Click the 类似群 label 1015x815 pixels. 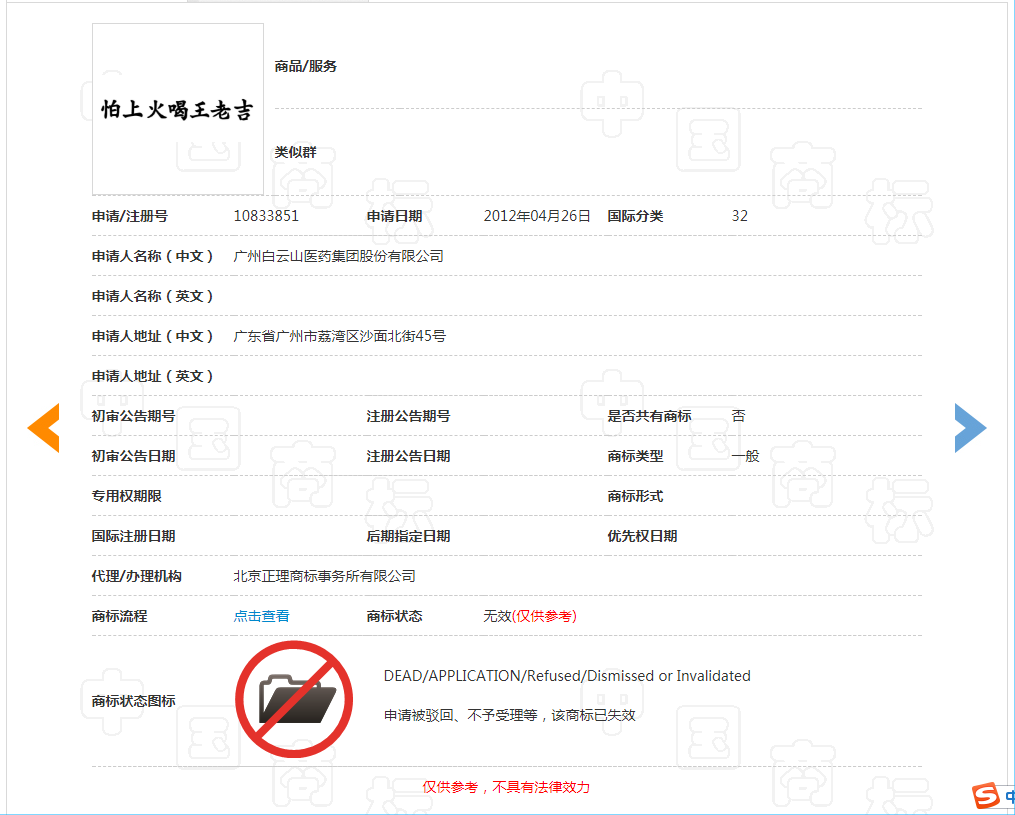[x=296, y=152]
